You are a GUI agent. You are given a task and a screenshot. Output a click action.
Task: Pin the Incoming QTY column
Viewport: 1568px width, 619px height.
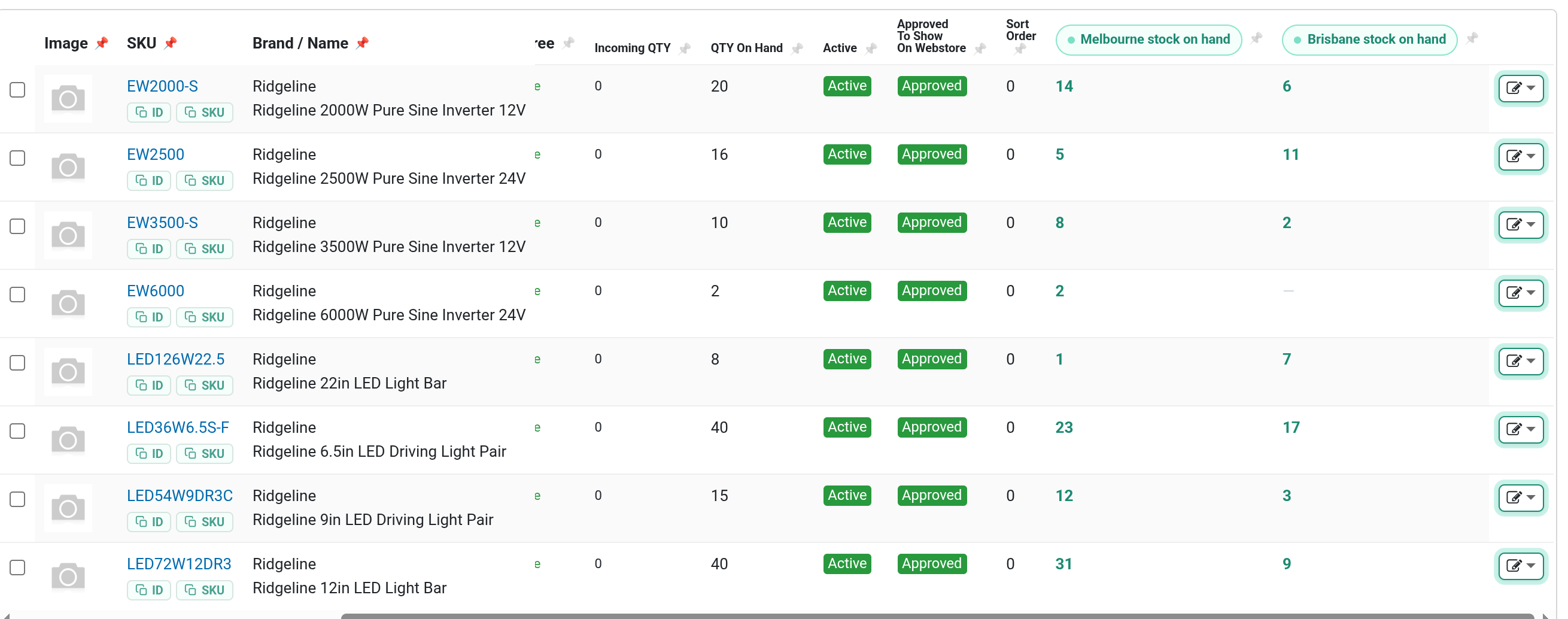pyautogui.click(x=685, y=48)
